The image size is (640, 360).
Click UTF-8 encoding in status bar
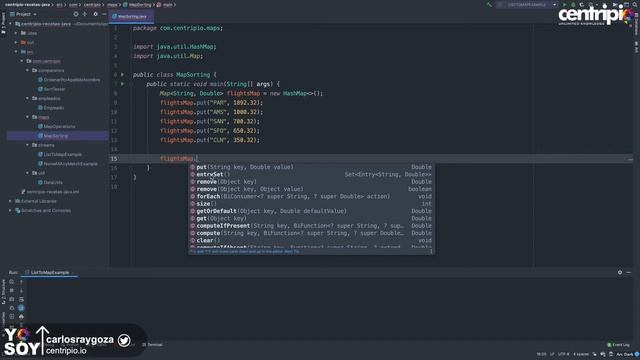[x=563, y=354]
